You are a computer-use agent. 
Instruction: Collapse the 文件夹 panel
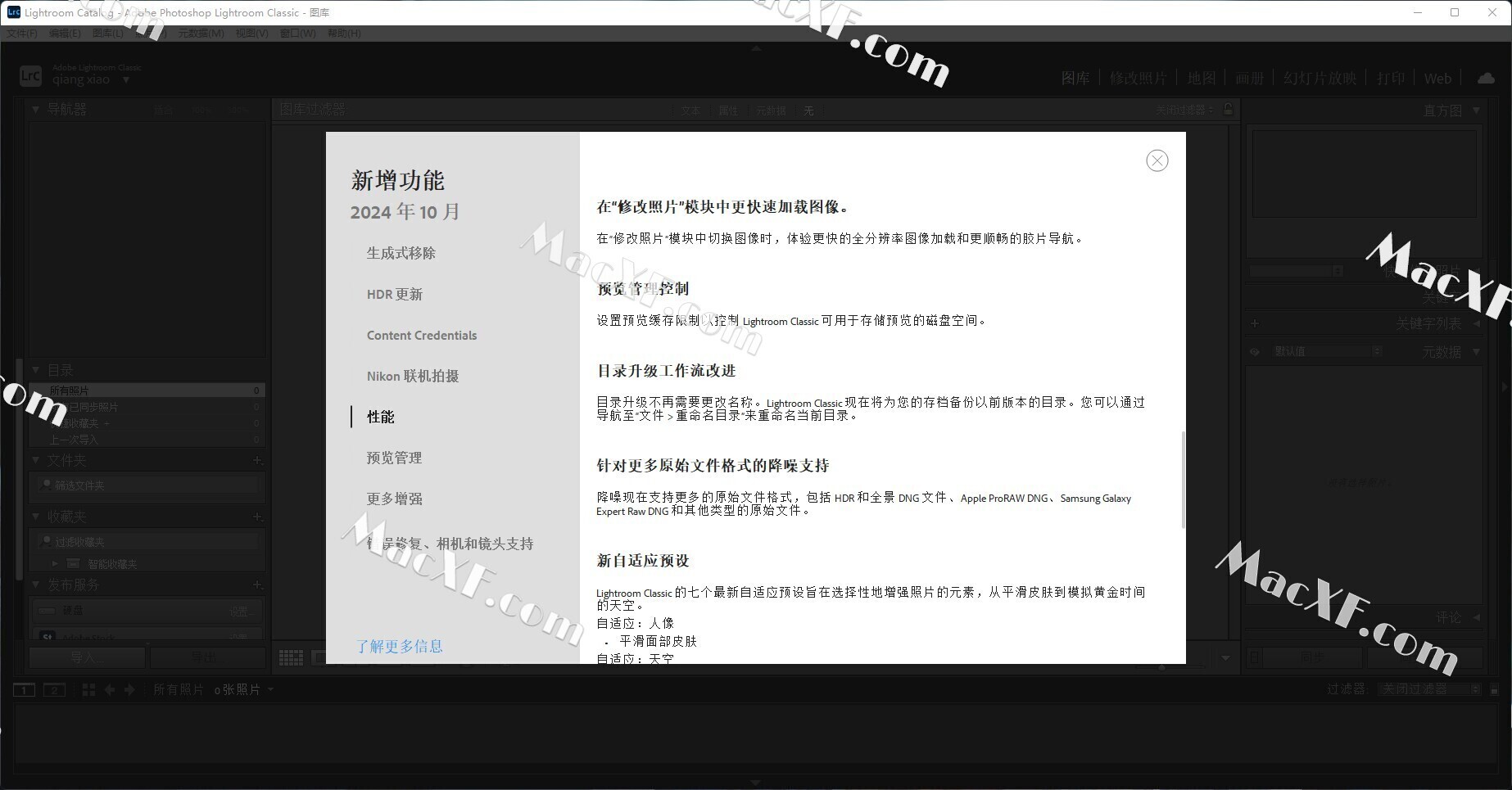(x=36, y=460)
